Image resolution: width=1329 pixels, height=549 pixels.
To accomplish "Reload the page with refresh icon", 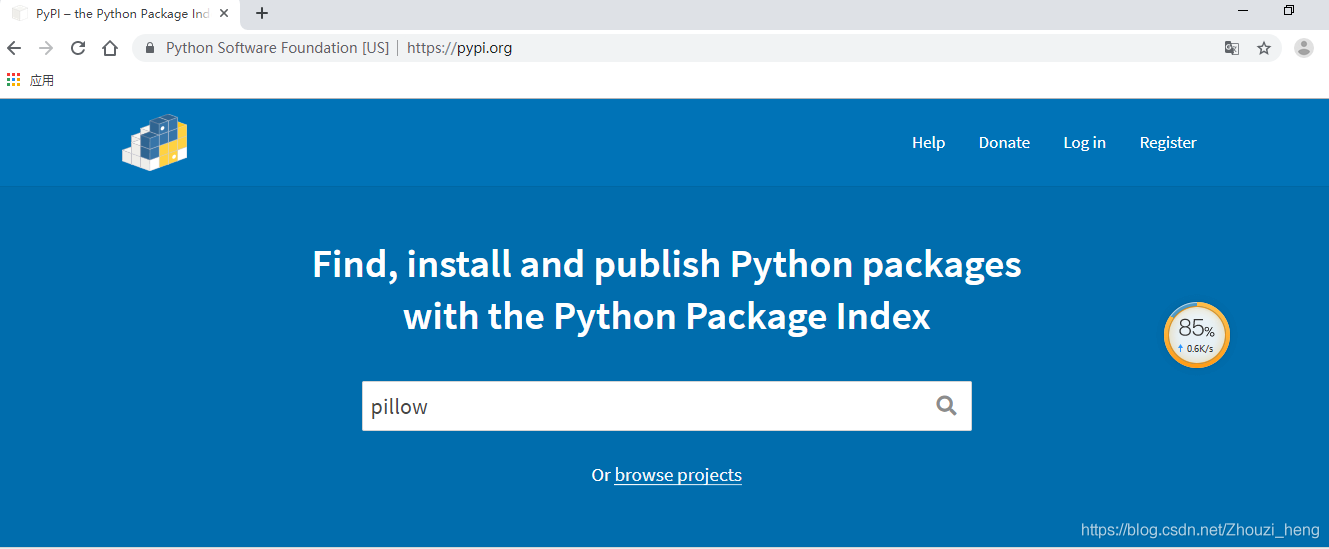I will (x=78, y=48).
